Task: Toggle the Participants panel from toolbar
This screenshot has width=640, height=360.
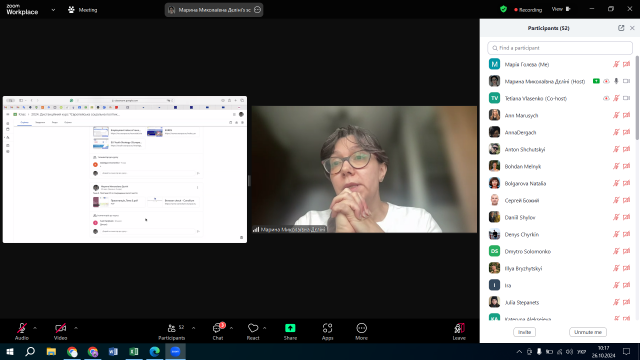Action: (172, 331)
